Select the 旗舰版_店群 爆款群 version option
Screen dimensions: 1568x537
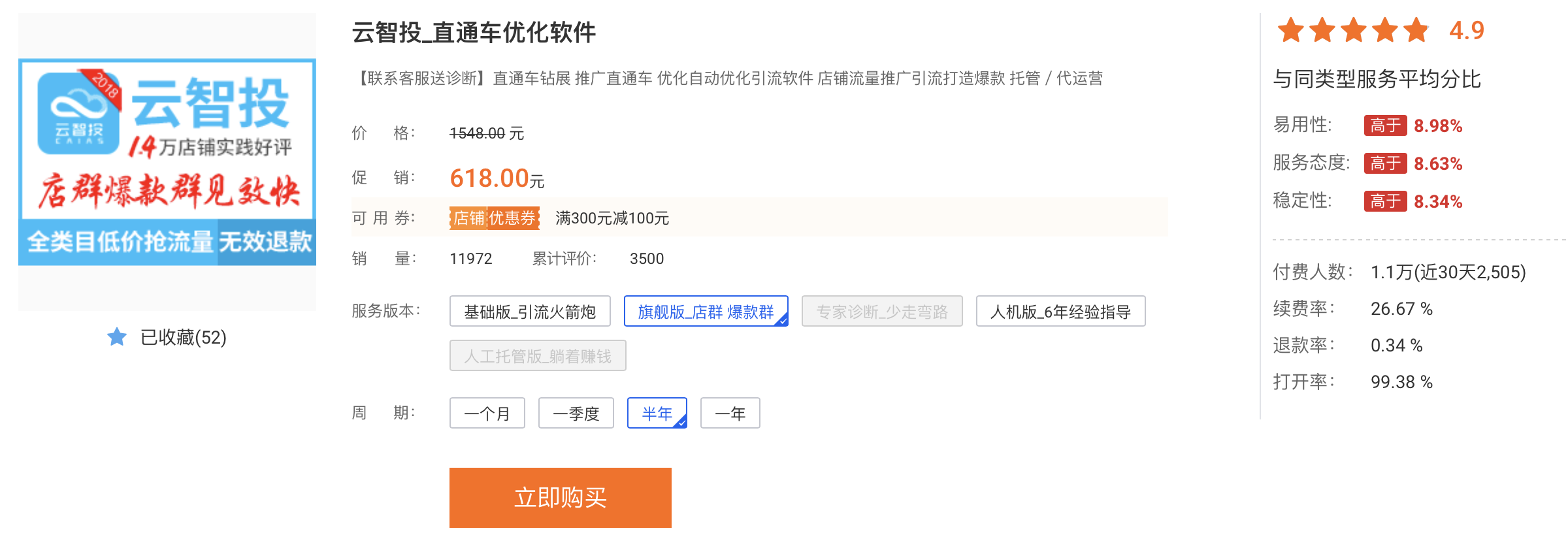coord(706,312)
